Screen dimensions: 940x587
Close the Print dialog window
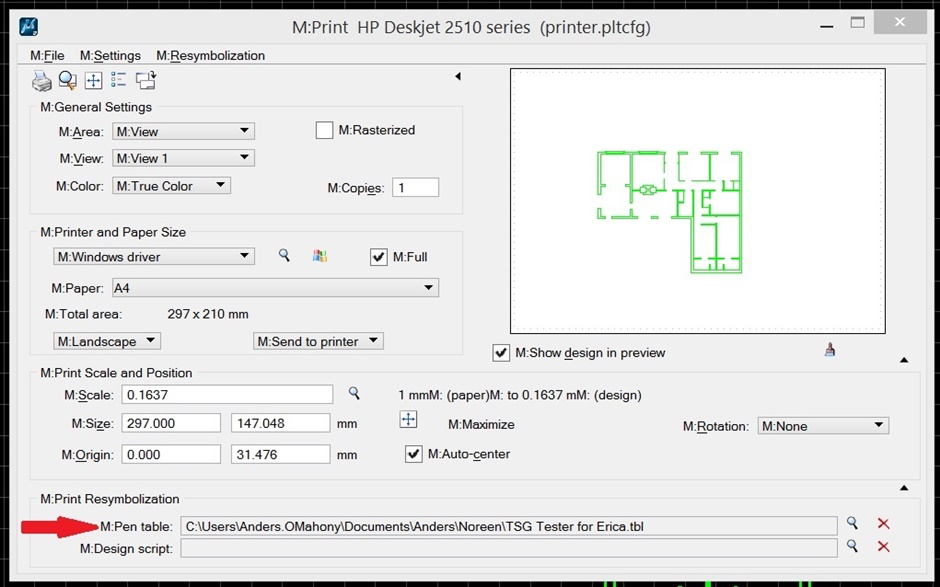tap(900, 22)
